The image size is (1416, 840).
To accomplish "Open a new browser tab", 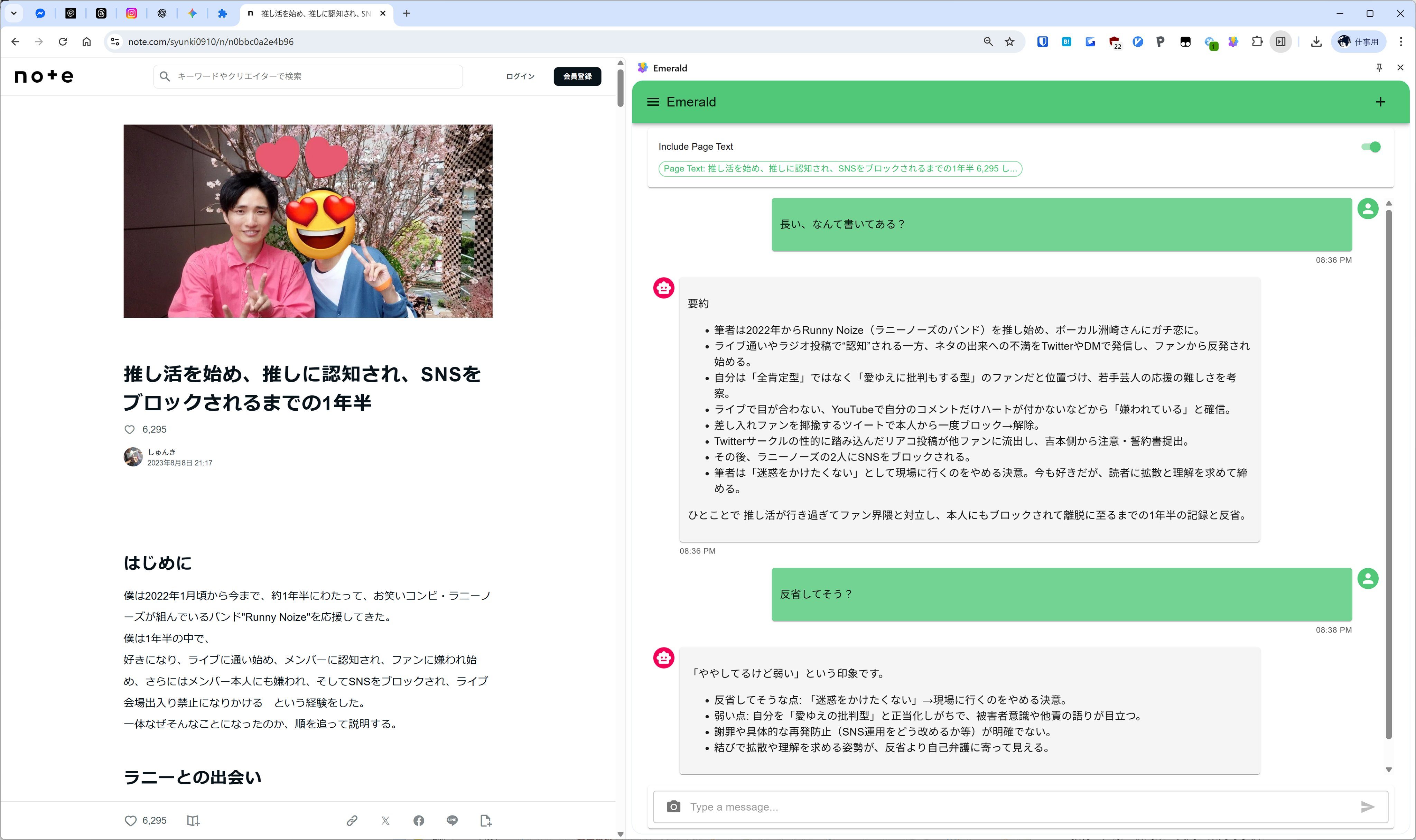I will [x=406, y=13].
